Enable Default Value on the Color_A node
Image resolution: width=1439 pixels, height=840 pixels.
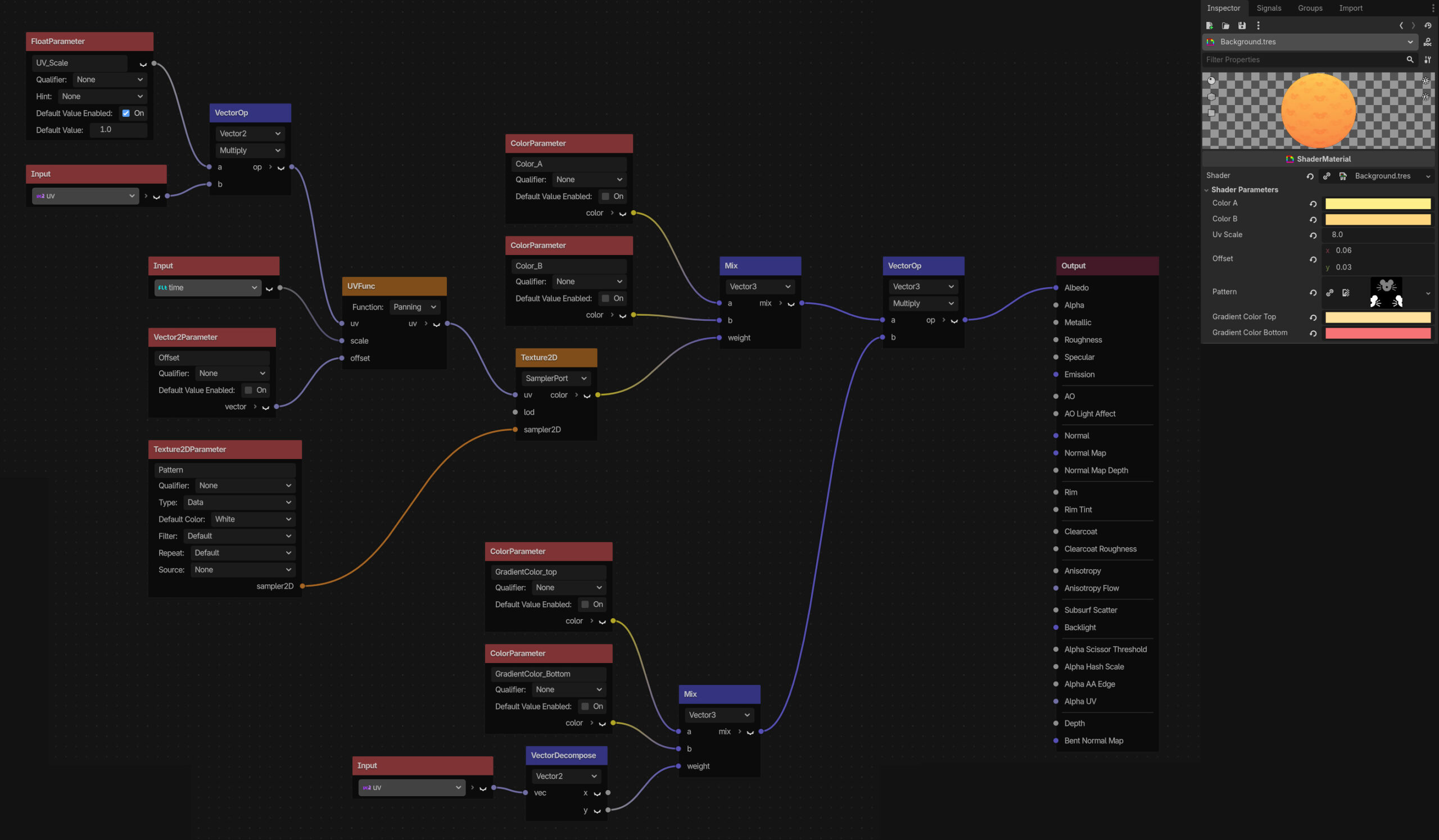pos(605,196)
